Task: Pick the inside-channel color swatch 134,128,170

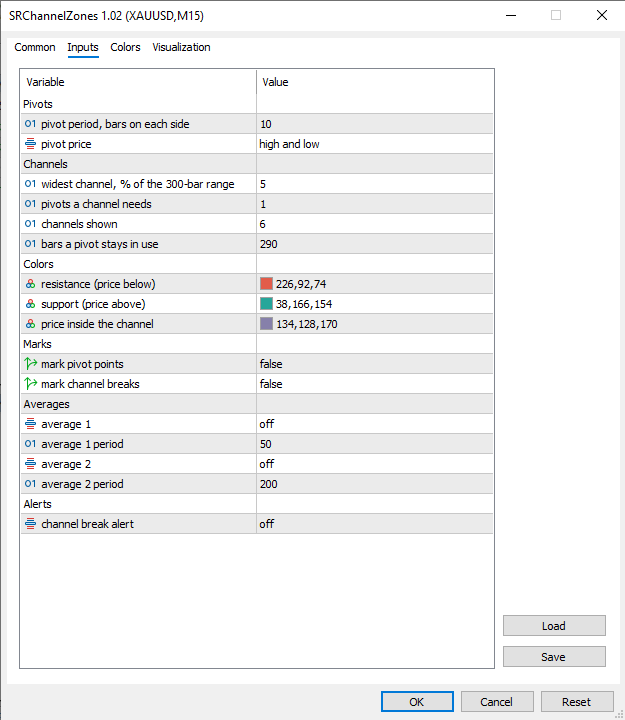Action: pyautogui.click(x=266, y=324)
